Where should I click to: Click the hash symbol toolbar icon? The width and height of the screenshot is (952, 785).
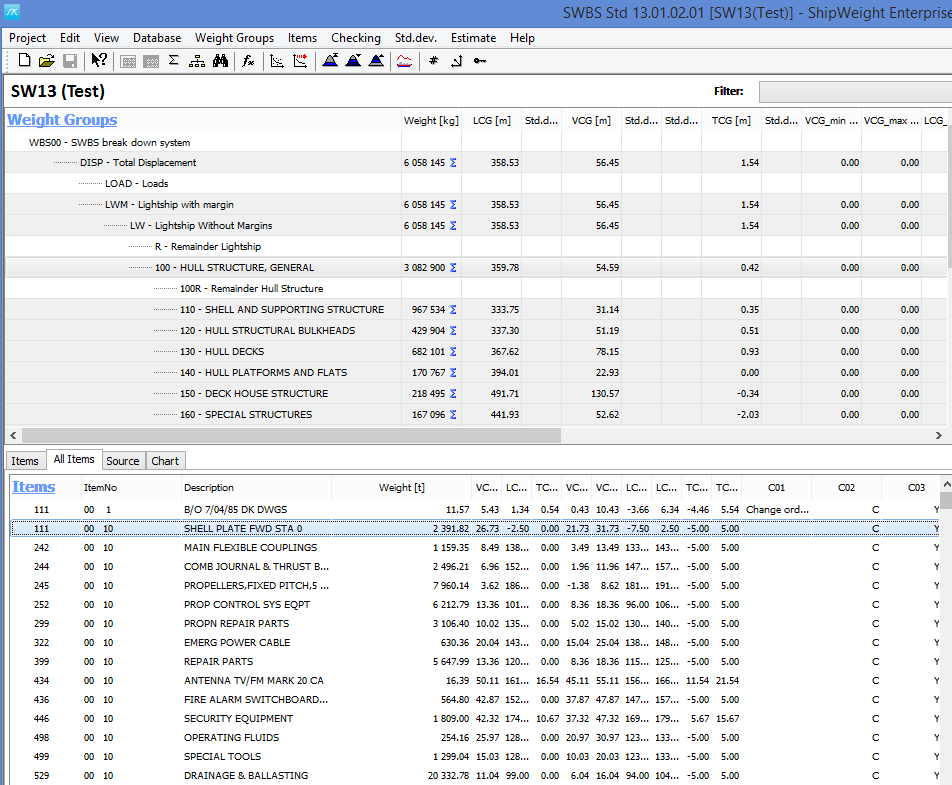coord(433,61)
